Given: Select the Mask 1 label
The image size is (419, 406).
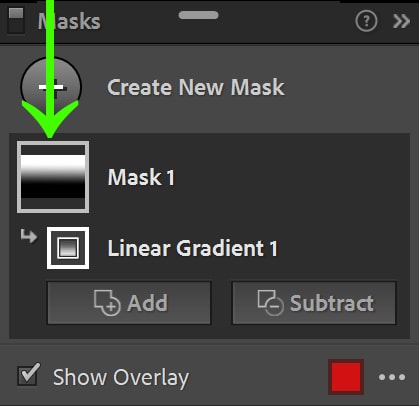Looking at the screenshot, I should pos(141,177).
